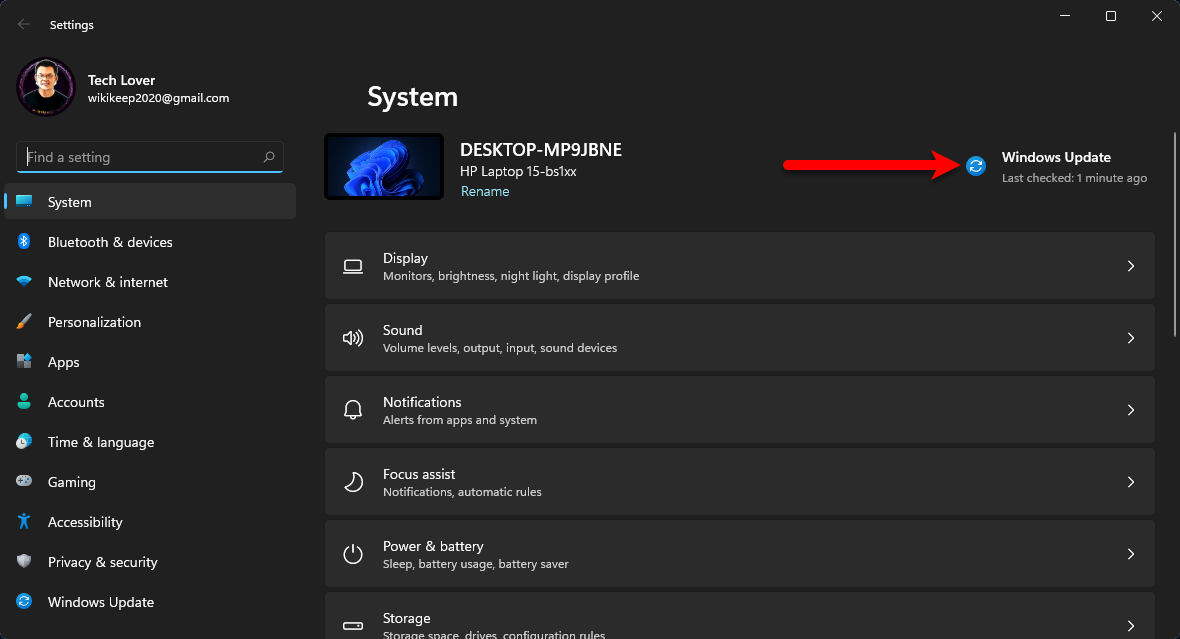Viewport: 1180px width, 639px height.
Task: Click the DESKTOP-MP9JBNE device name
Action: coord(541,150)
